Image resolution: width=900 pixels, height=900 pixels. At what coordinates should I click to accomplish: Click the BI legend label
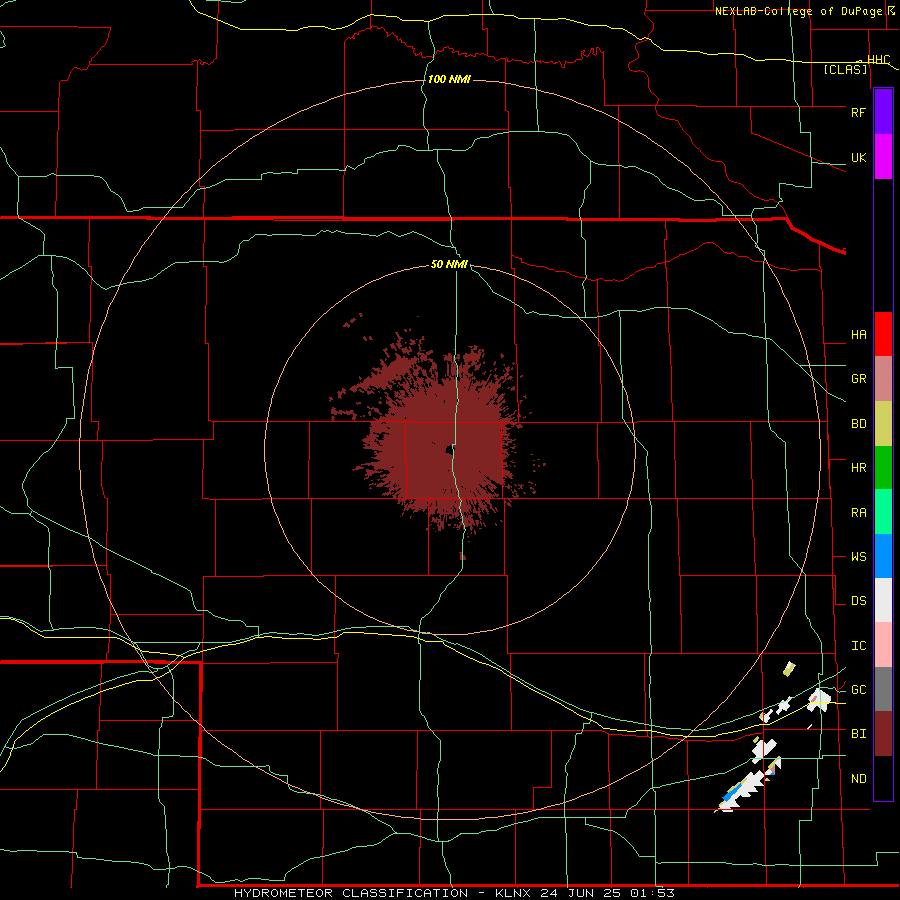pos(858,734)
